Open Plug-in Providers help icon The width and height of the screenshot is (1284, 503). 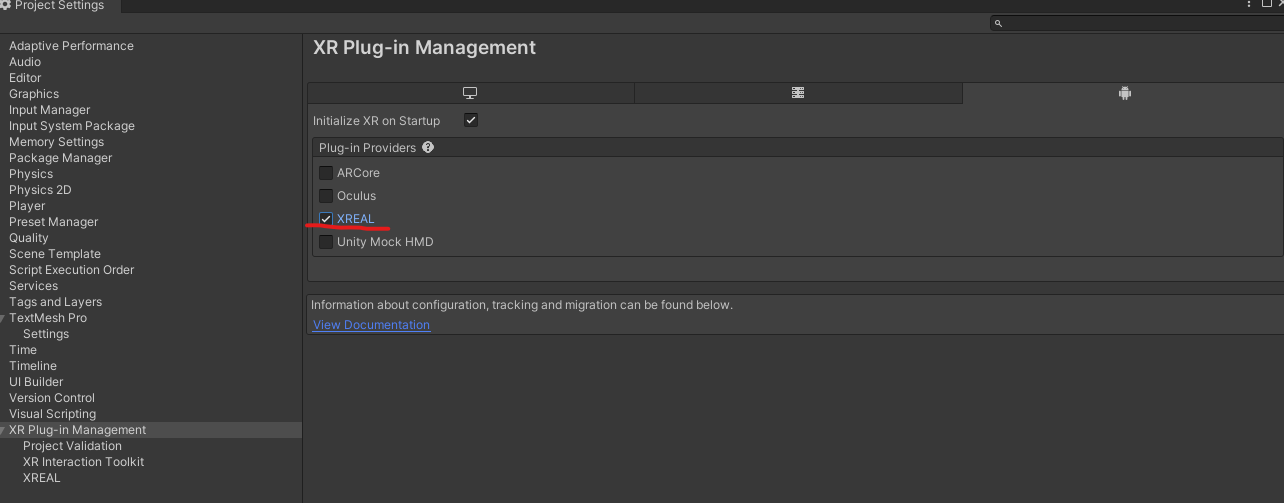pos(428,147)
